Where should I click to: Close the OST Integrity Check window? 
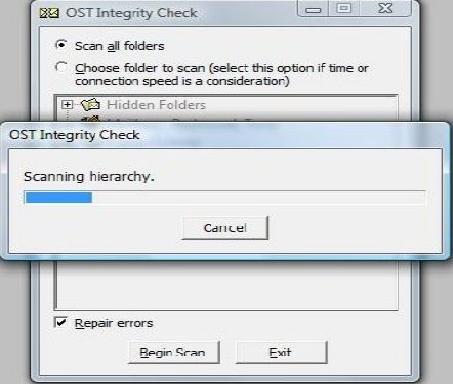click(385, 8)
